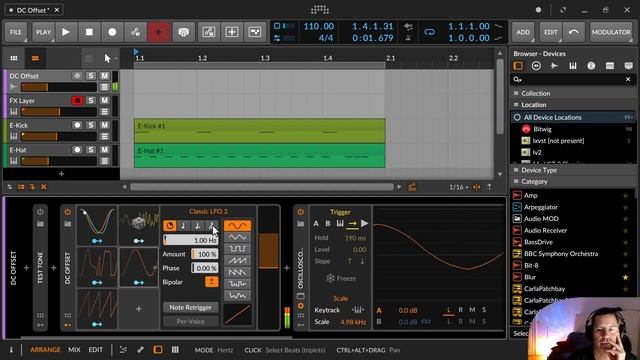640x360 pixels.
Task: Mute the E-Hat track
Action: pos(104,150)
